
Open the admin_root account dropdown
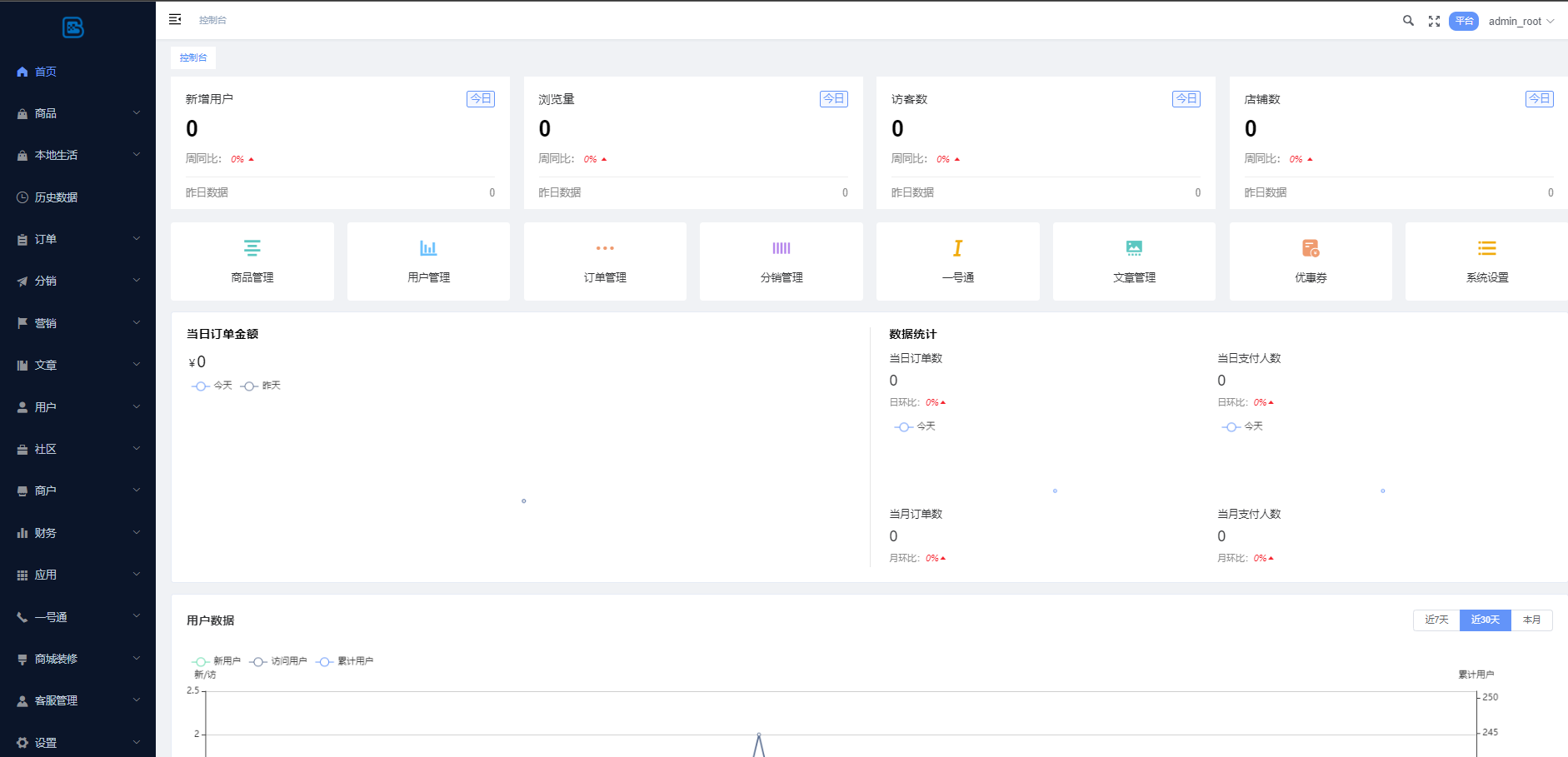click(x=1521, y=21)
